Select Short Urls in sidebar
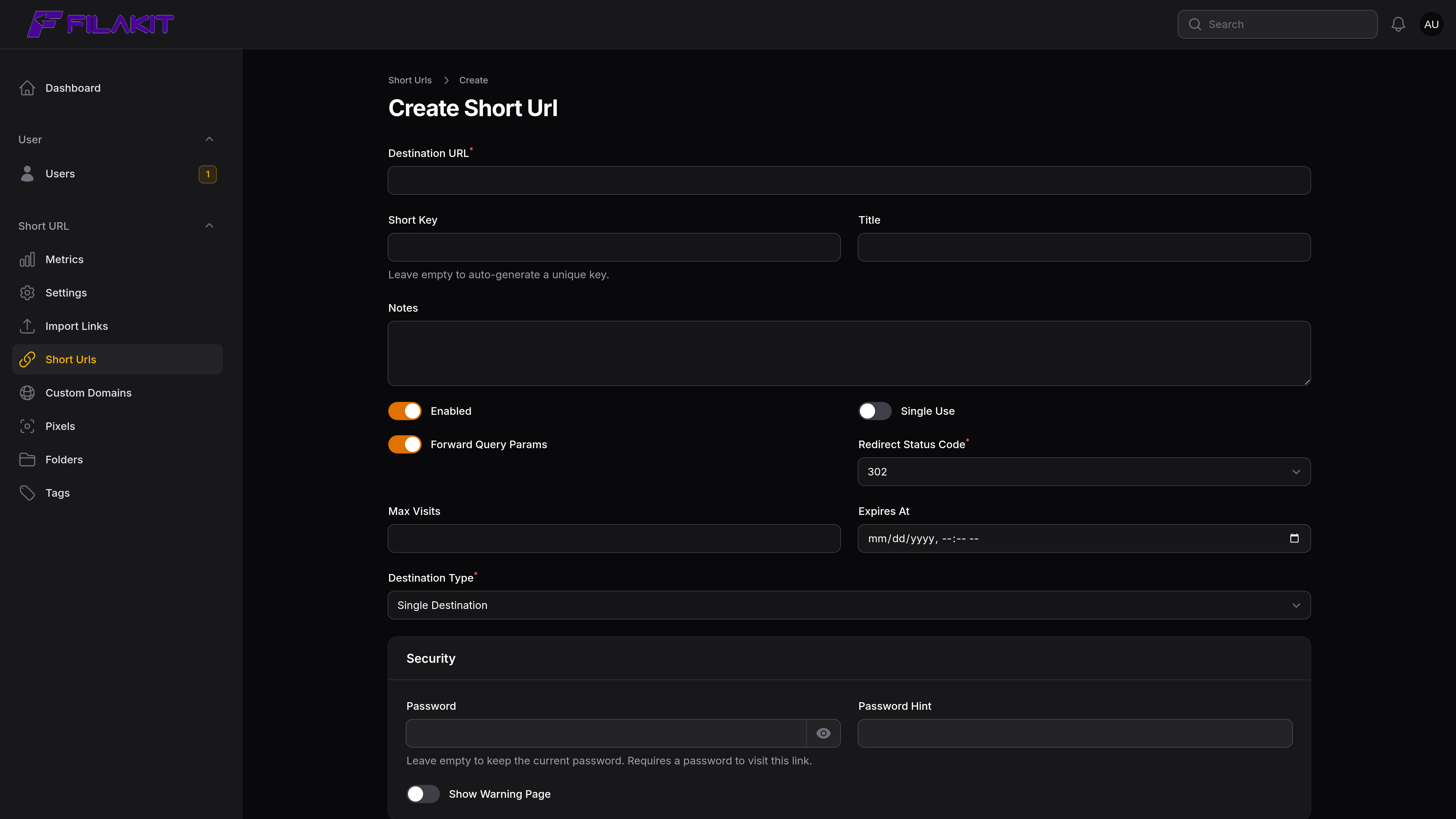 [118, 359]
